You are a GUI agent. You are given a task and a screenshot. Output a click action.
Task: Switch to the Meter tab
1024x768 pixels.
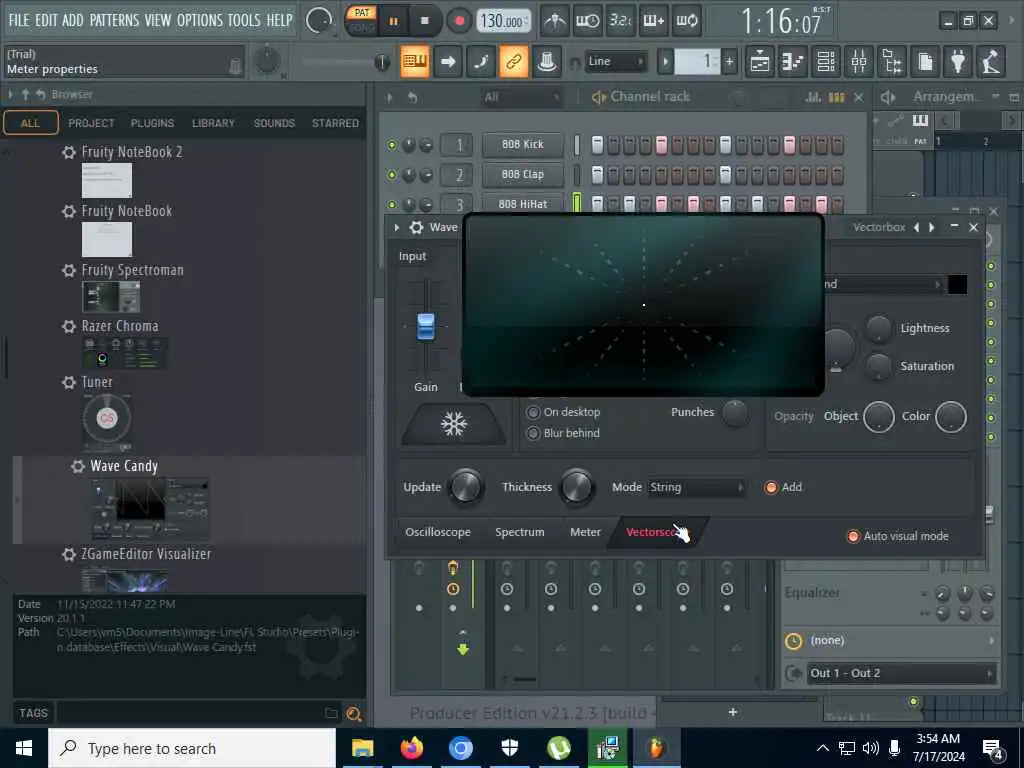(585, 532)
